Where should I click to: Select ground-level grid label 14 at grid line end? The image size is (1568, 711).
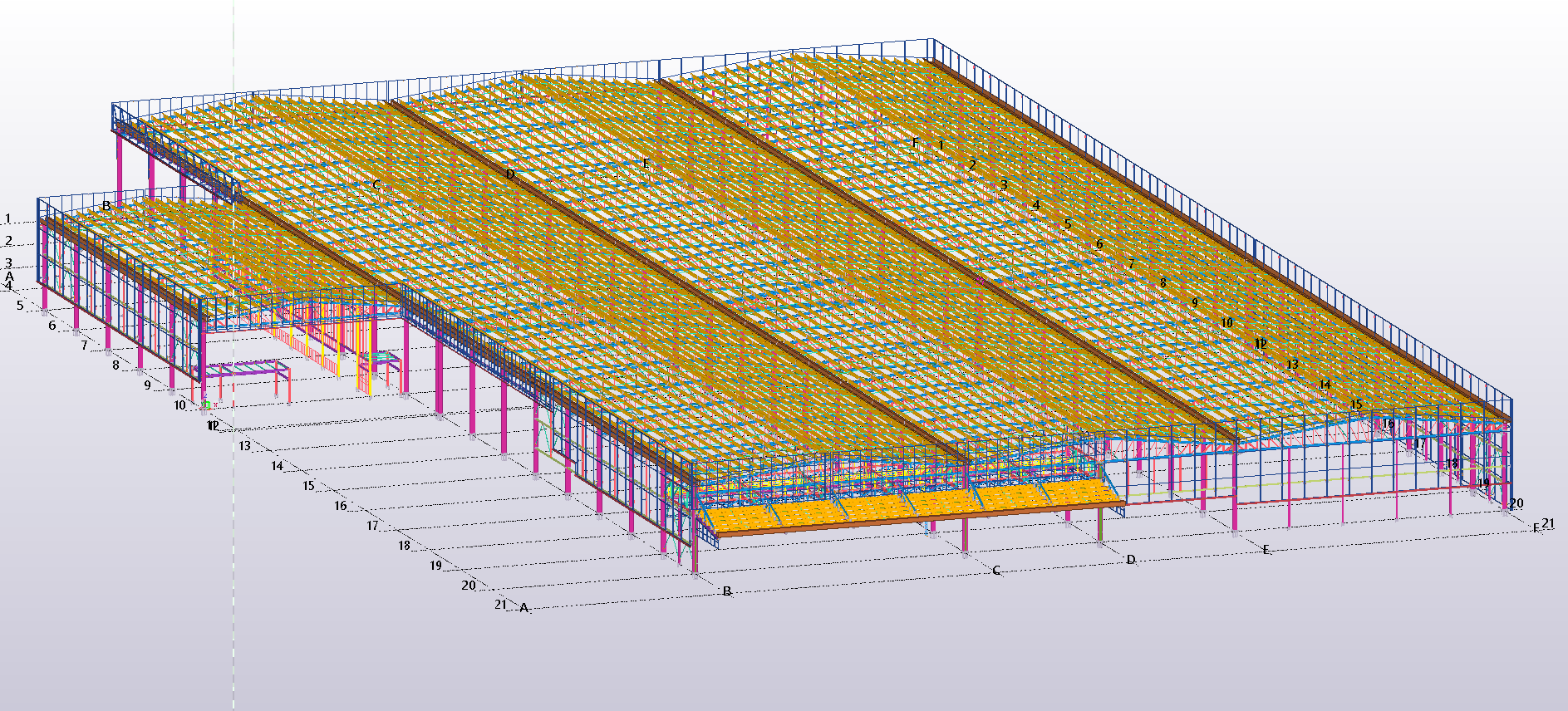coord(277,466)
